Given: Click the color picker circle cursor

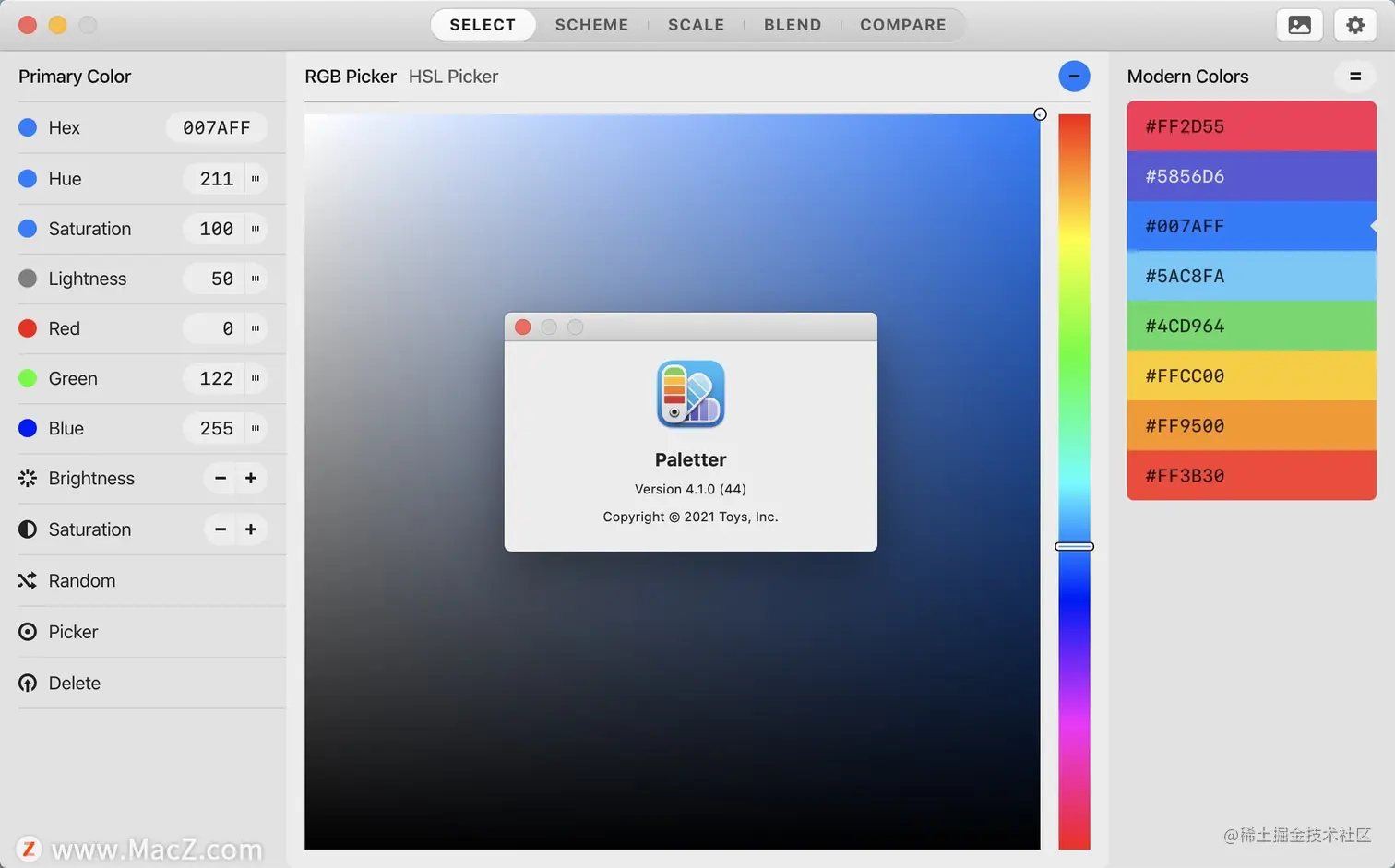Looking at the screenshot, I should click(1040, 114).
